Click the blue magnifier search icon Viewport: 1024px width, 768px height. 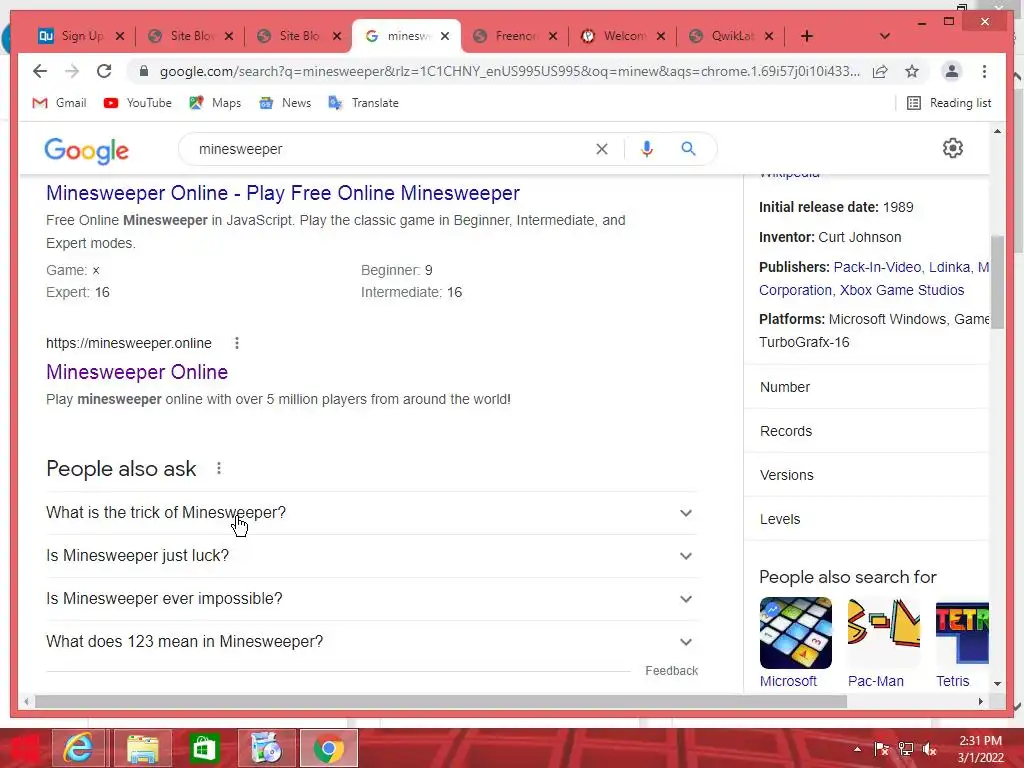pos(688,149)
